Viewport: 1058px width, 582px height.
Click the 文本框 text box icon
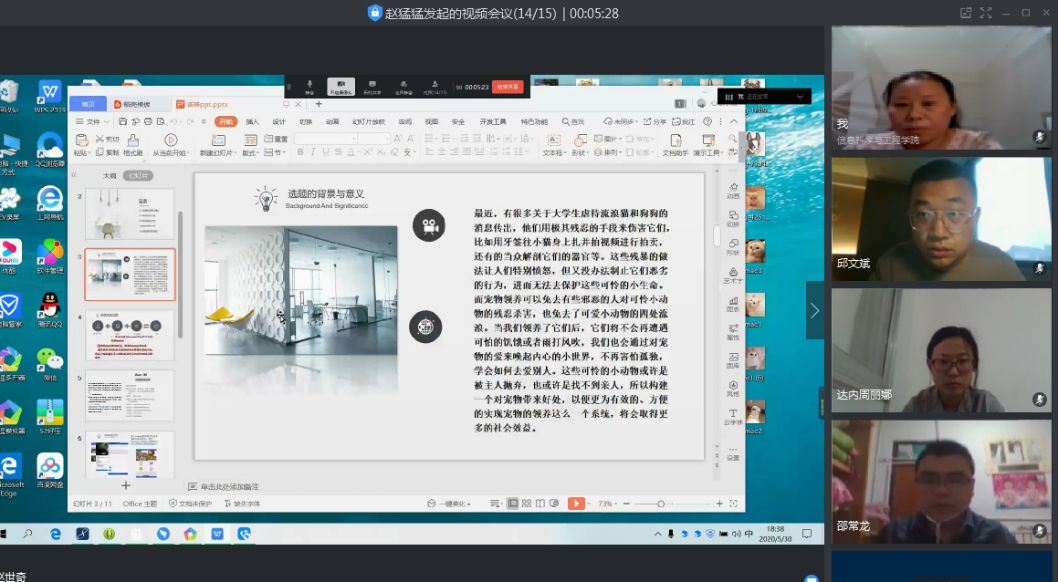pyautogui.click(x=552, y=141)
